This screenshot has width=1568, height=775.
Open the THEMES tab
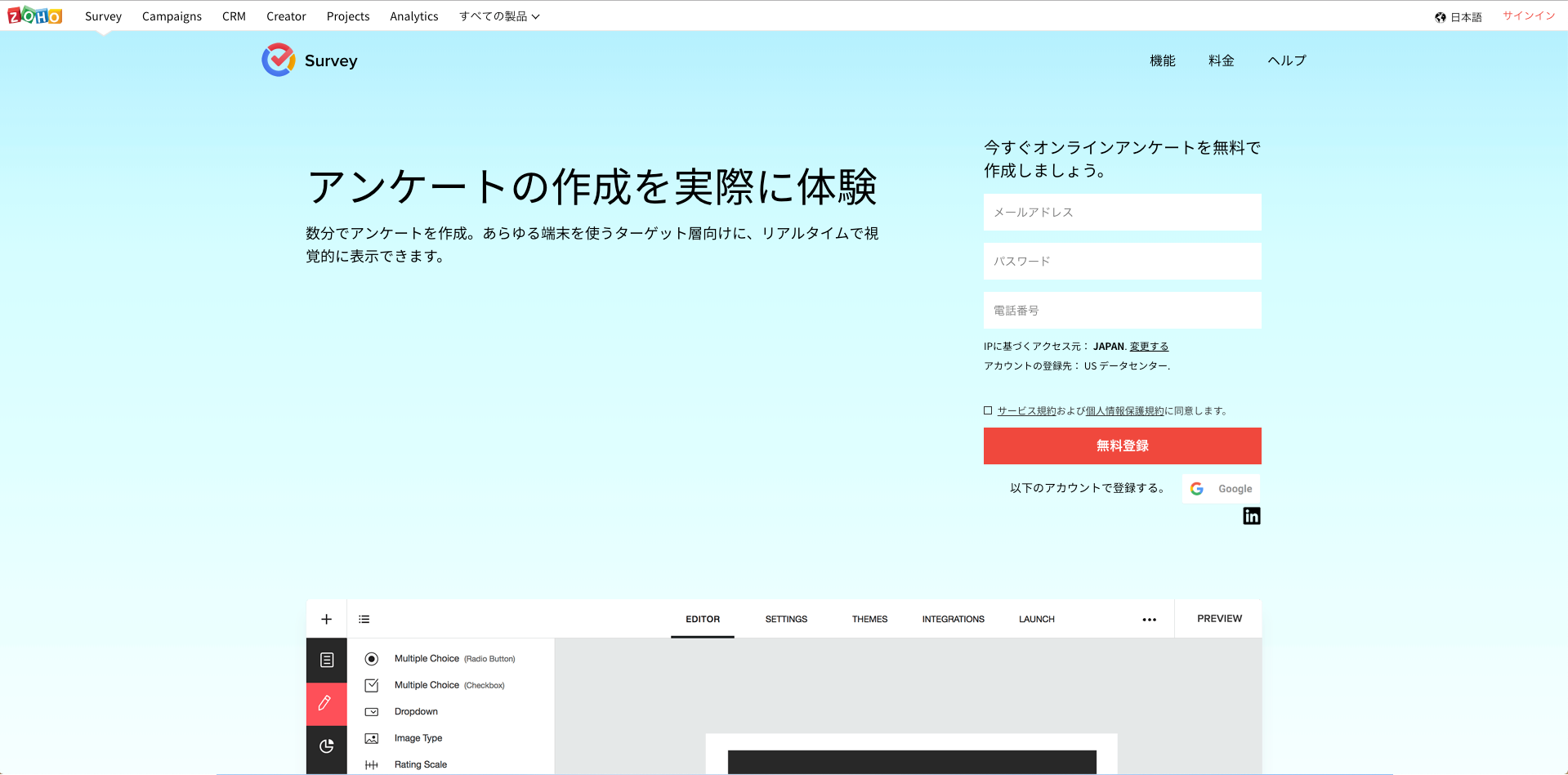coord(869,619)
